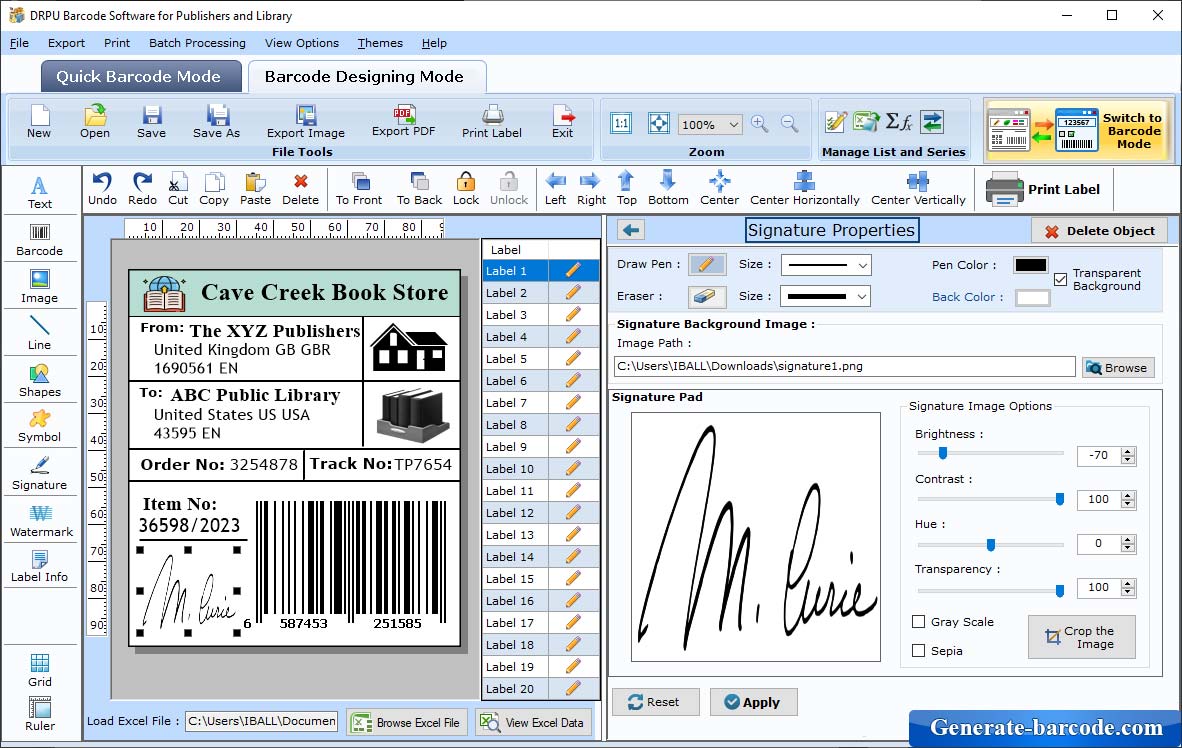
Task: Click the Pen Color swatch
Action: click(1030, 265)
